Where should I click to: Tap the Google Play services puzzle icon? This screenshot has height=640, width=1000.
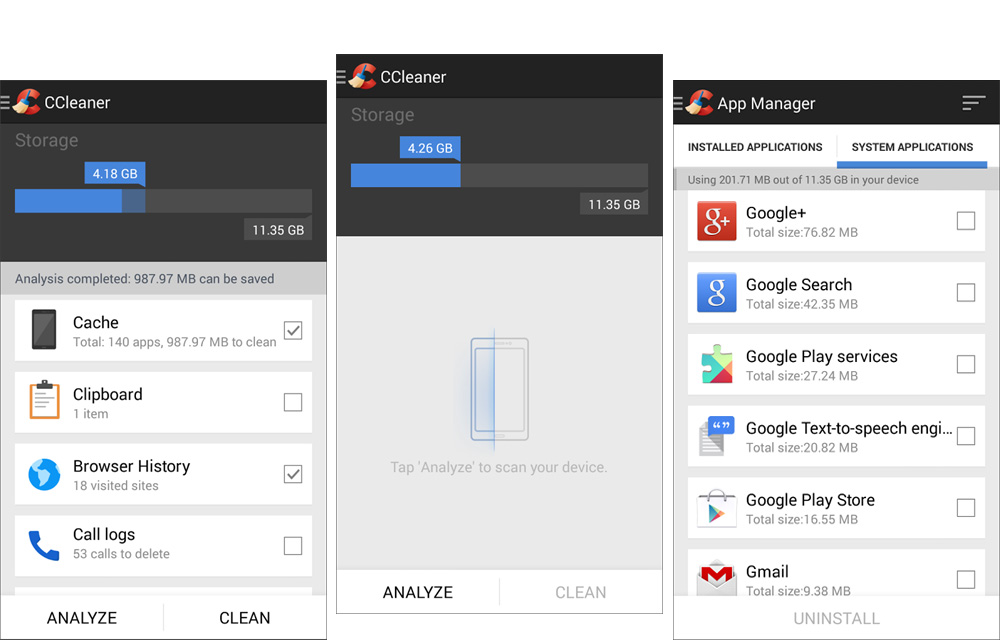(x=716, y=364)
